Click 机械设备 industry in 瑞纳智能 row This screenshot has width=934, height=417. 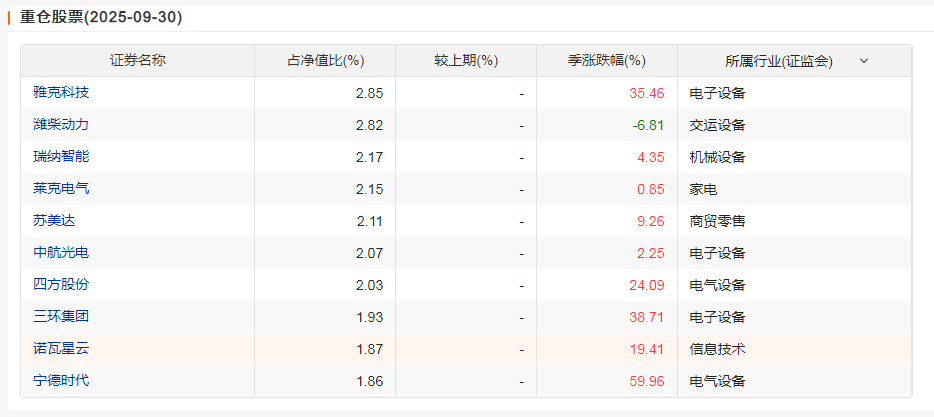(717, 157)
